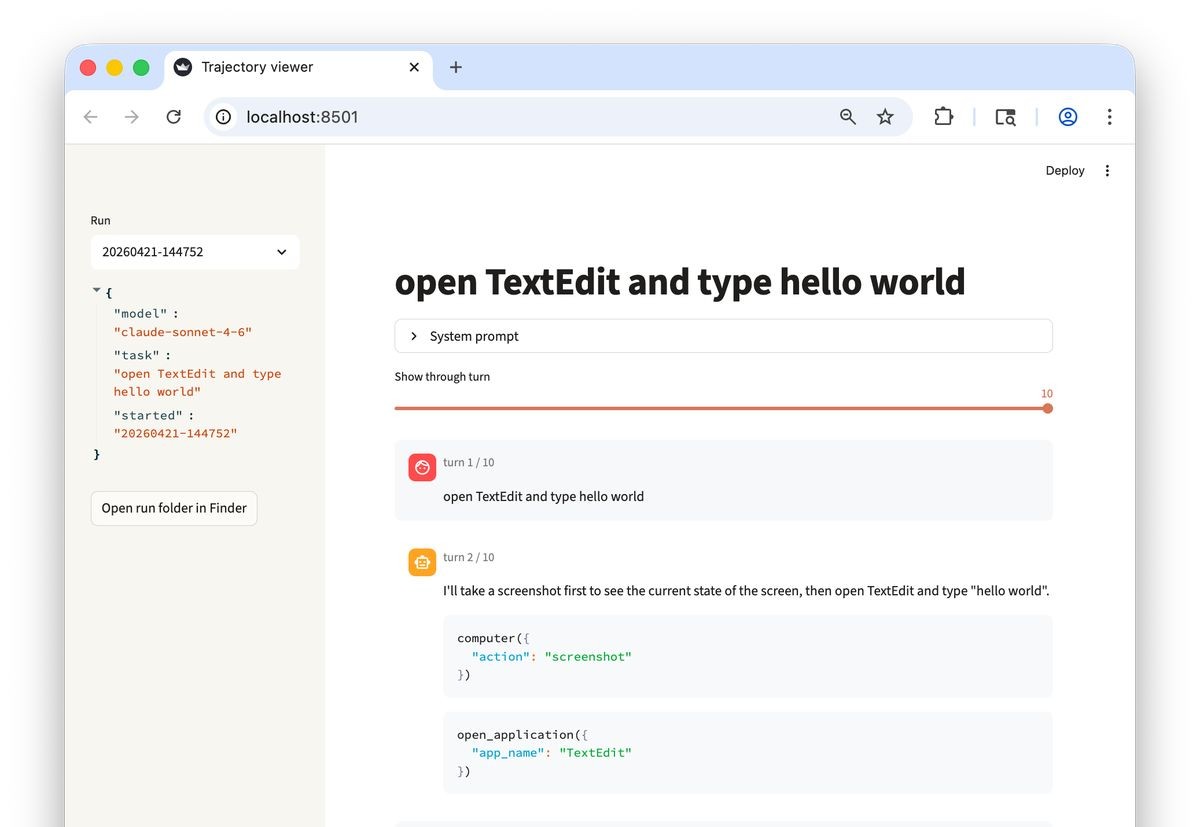Open Streamlit's three-dot app menu beside Deploy
This screenshot has width=1200, height=827.
(1107, 171)
